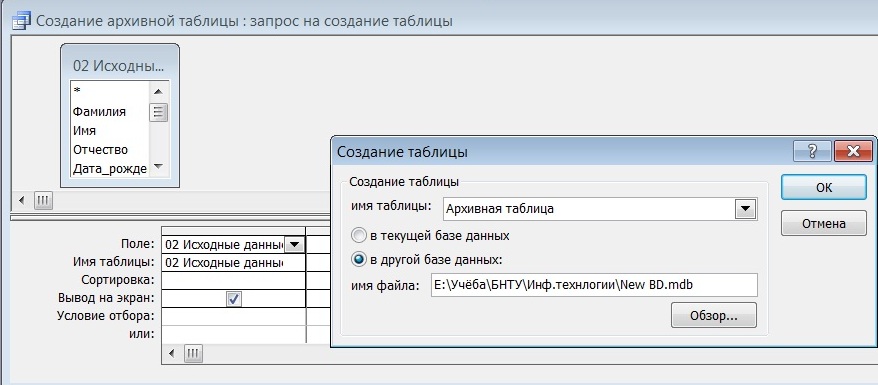
Task: Toggle the Вывод на экран checkbox
Action: (x=233, y=299)
